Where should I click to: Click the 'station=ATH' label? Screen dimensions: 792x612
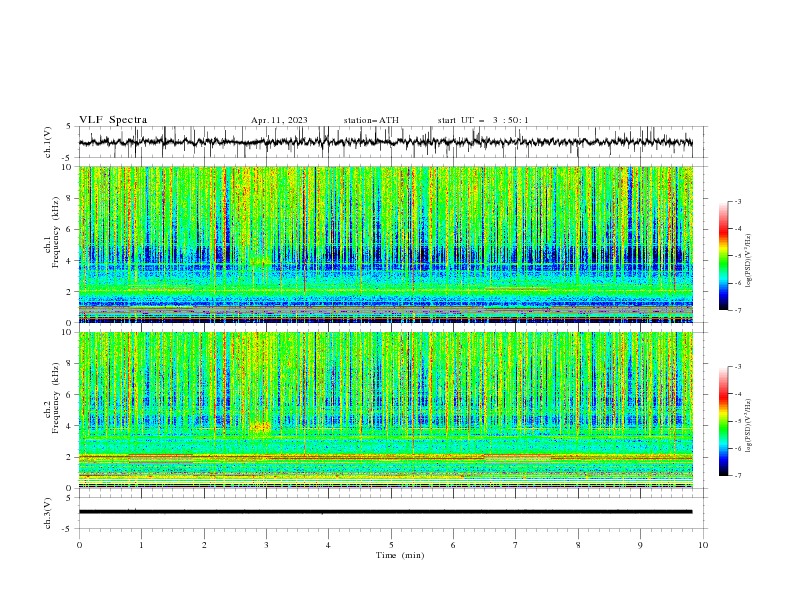click(x=371, y=120)
